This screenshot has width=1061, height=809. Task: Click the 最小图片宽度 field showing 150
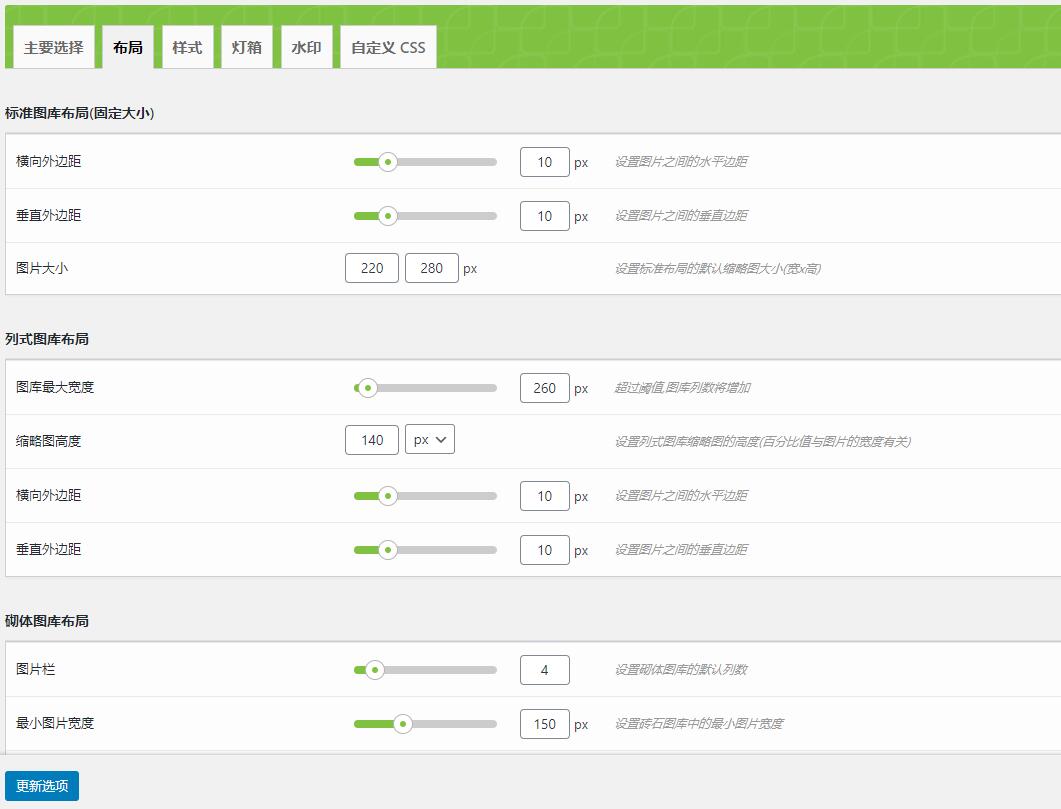[x=545, y=724]
